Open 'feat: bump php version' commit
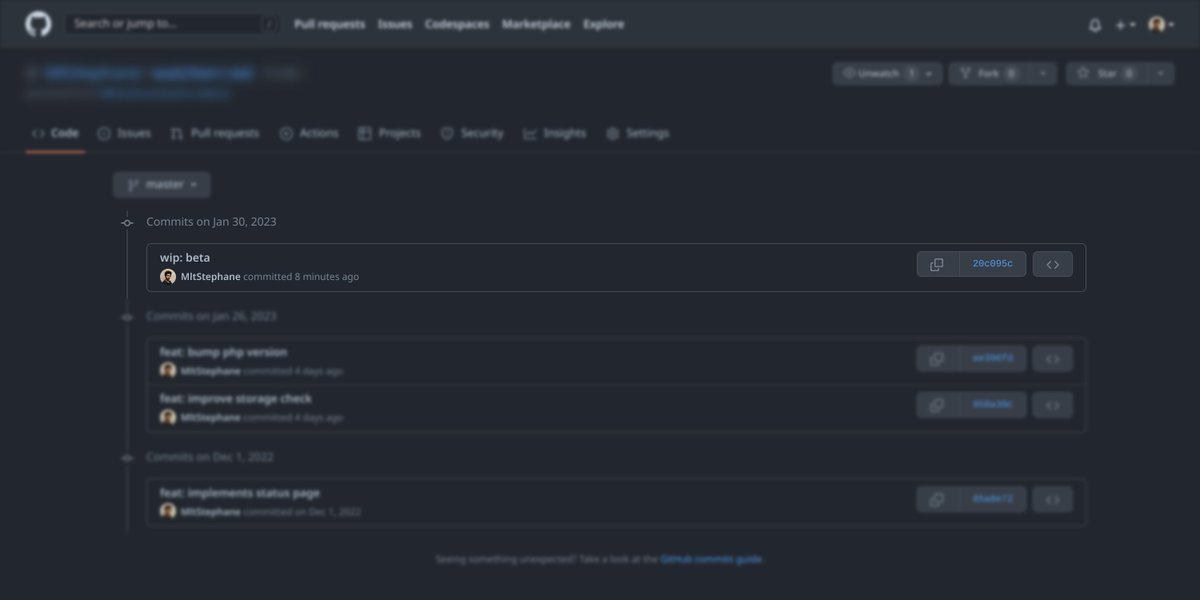The width and height of the screenshot is (1200, 600). 223,352
